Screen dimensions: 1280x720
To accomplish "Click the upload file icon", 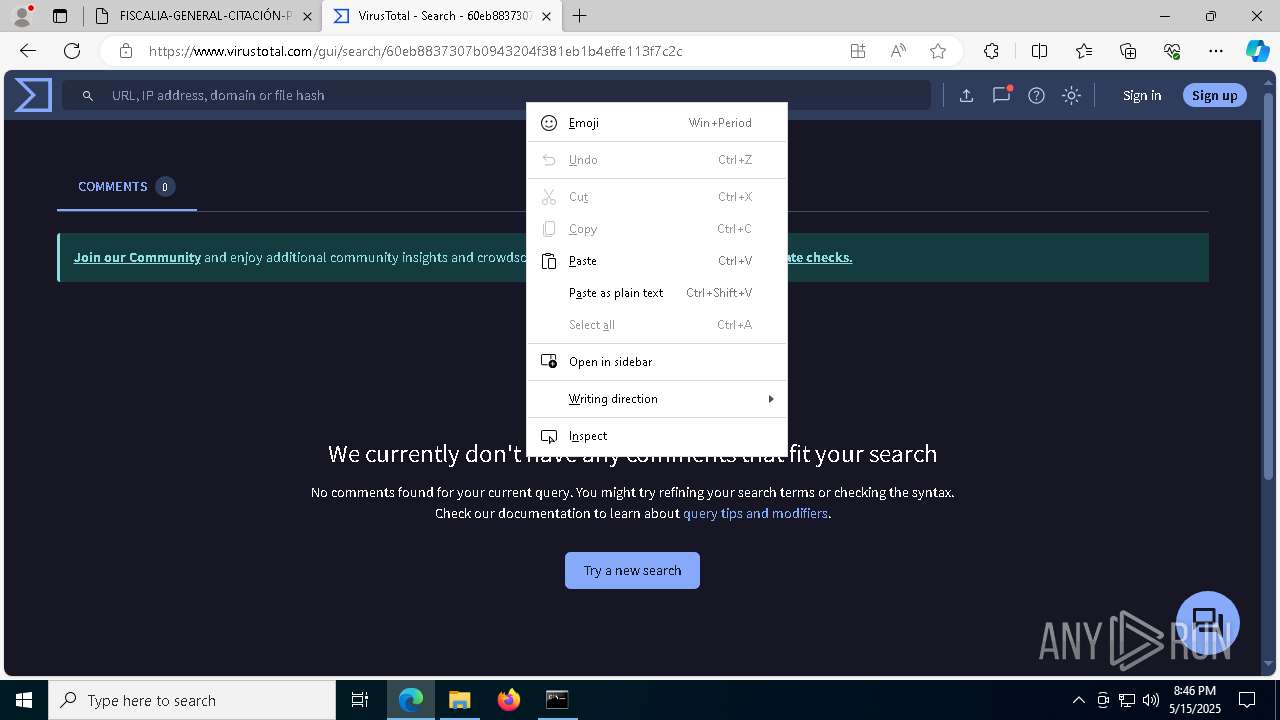I will pyautogui.click(x=966, y=96).
